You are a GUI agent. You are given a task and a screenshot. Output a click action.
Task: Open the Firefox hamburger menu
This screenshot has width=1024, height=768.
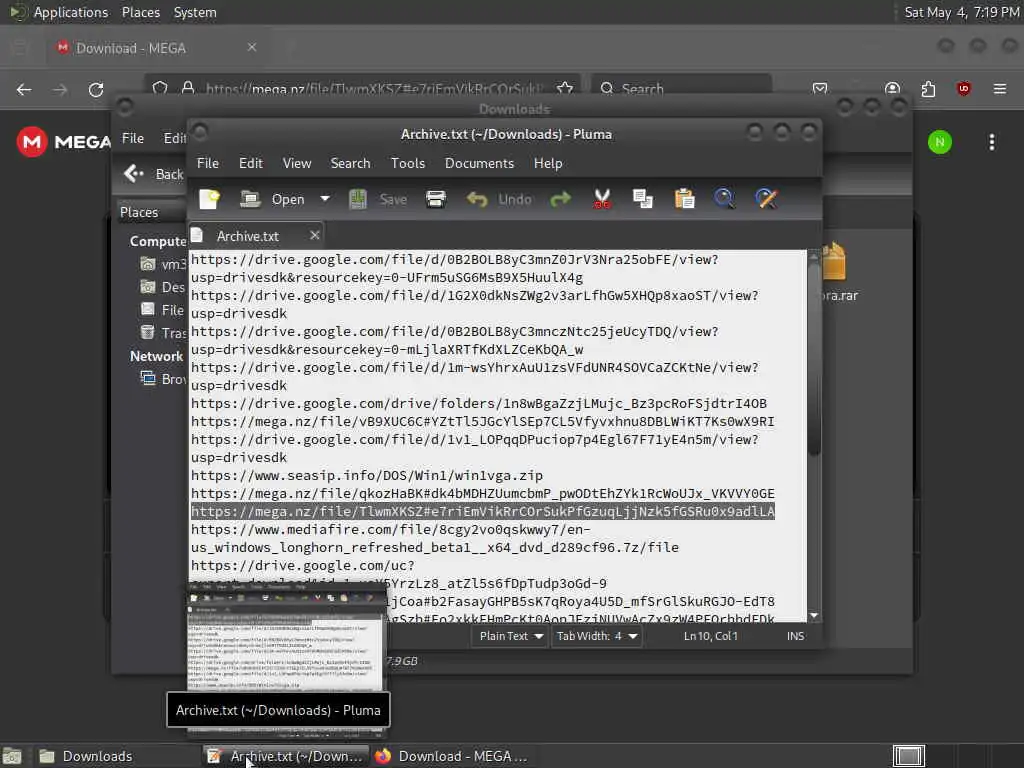coord(1000,89)
